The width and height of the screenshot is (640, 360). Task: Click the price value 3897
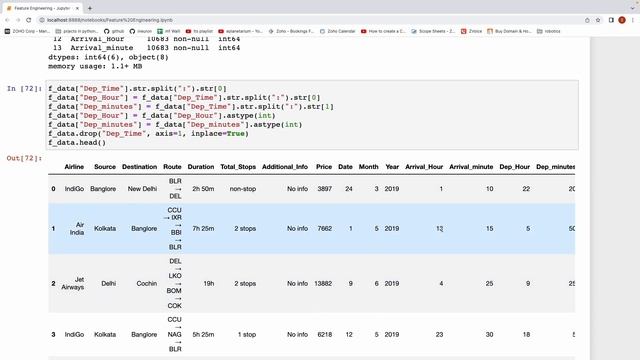pos(324,189)
